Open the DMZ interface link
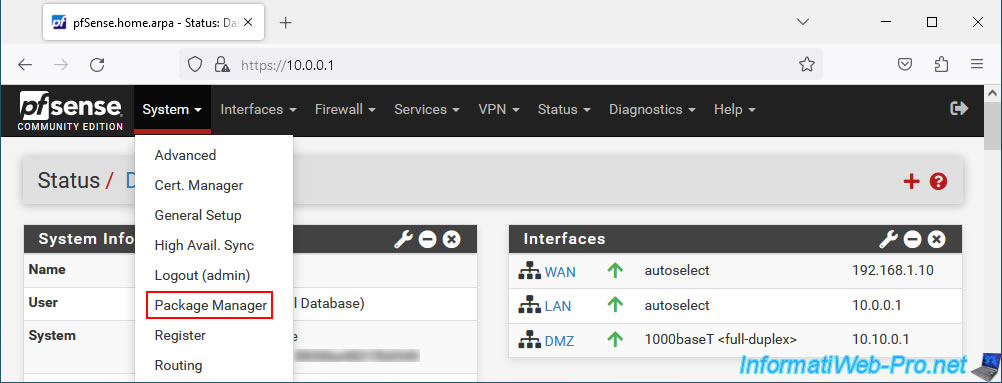This screenshot has width=1002, height=383. 559,341
